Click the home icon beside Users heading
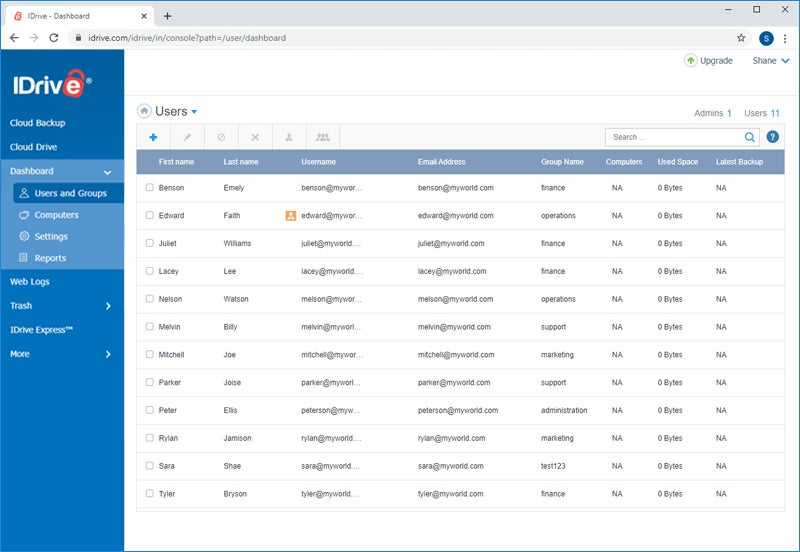The image size is (800, 552). click(144, 112)
